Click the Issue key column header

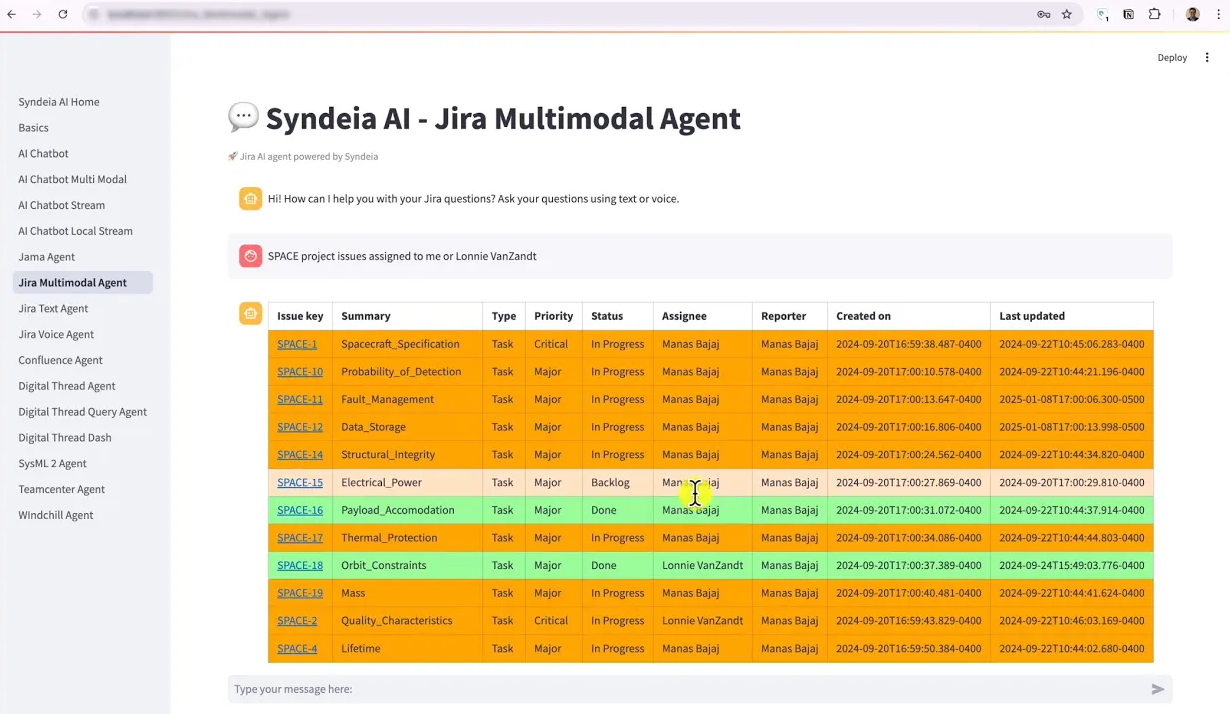pos(300,316)
